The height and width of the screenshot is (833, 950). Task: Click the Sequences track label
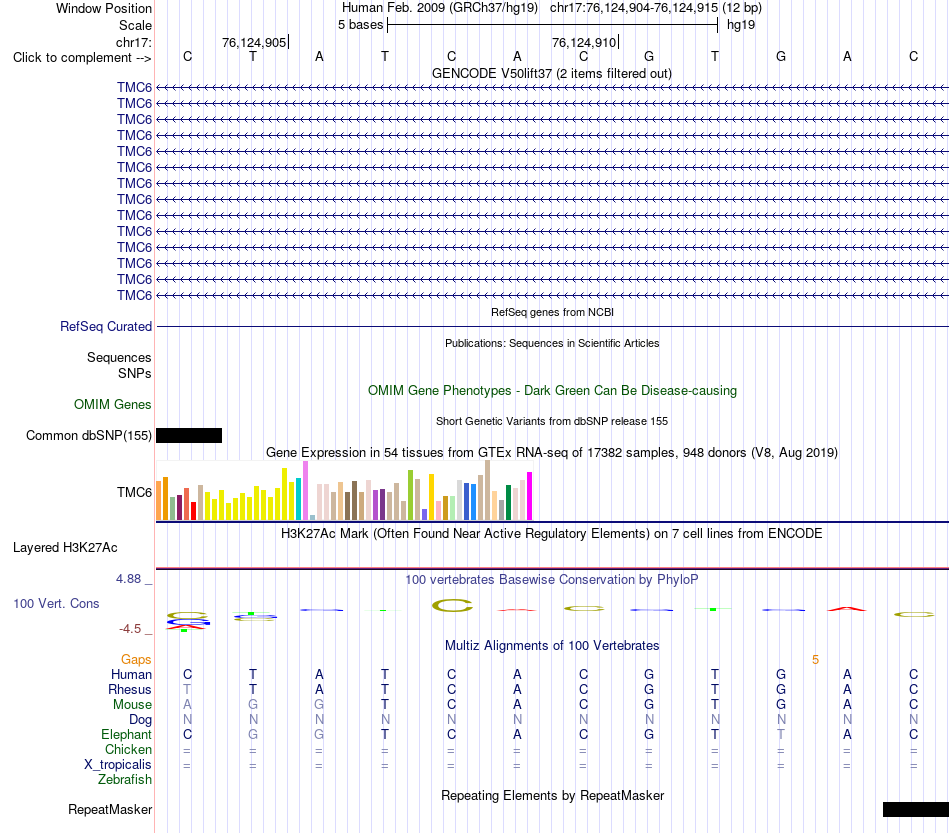click(x=119, y=357)
